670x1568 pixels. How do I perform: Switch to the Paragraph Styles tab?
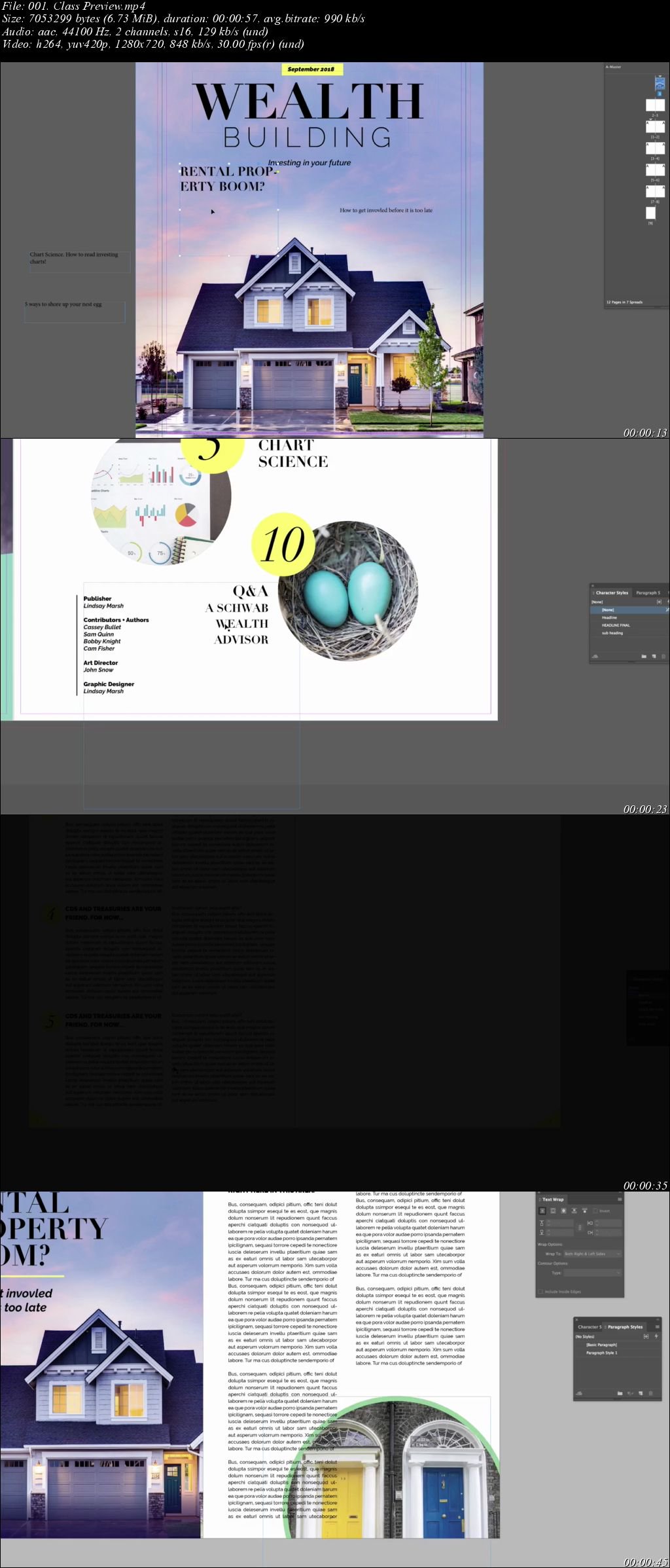coord(625,1327)
